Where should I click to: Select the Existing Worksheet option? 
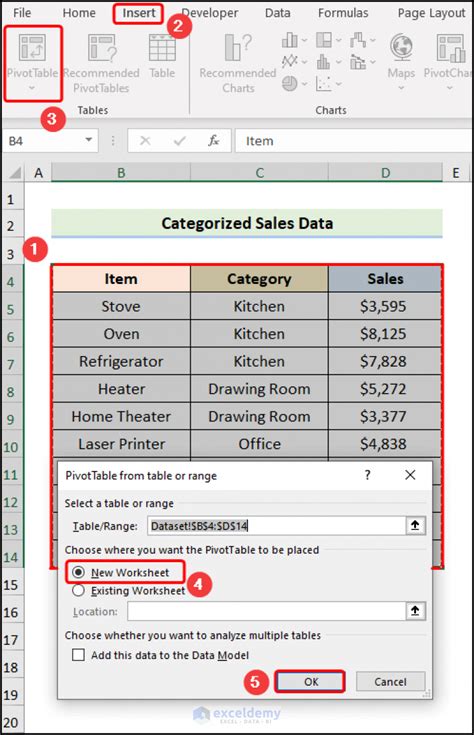(x=78, y=591)
